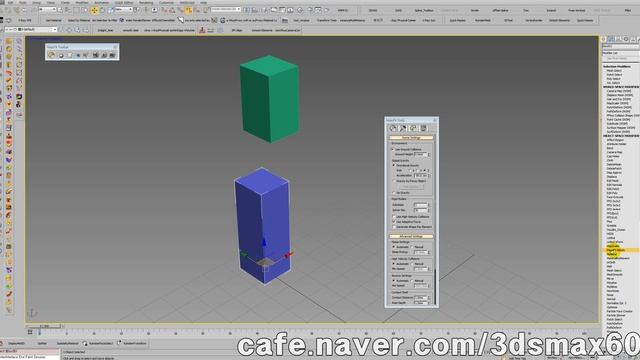The height and width of the screenshot is (360, 640).
Task: Collapse the Advanced Settings rollout
Action: coord(411,236)
